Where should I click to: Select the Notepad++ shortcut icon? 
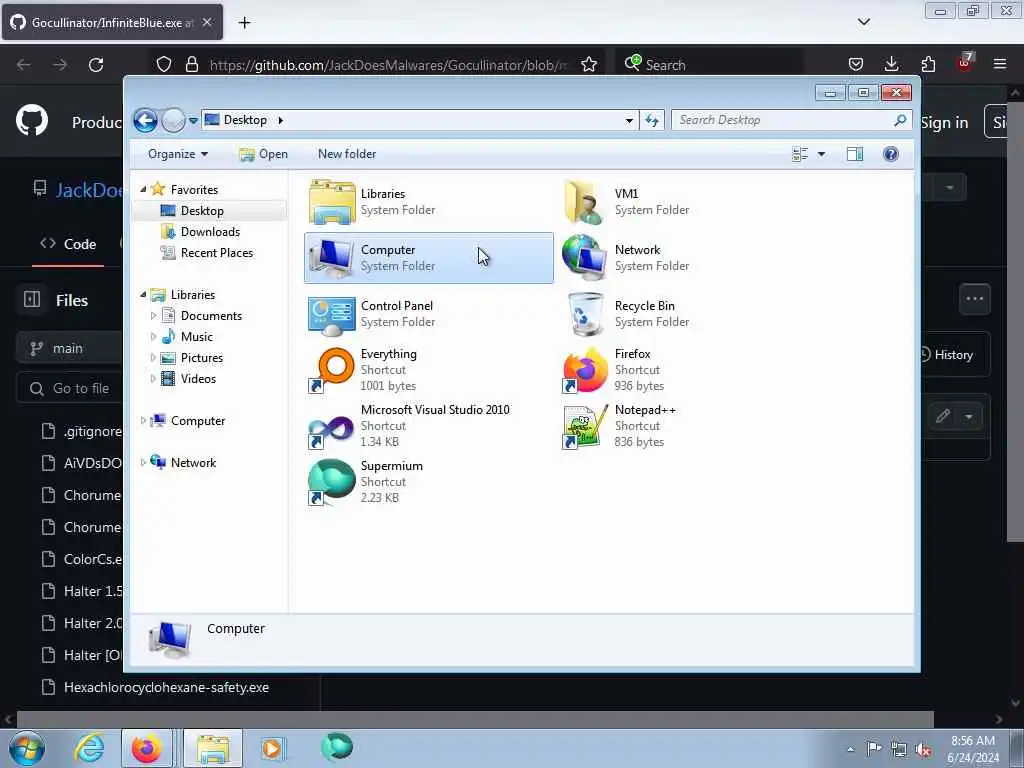[584, 426]
